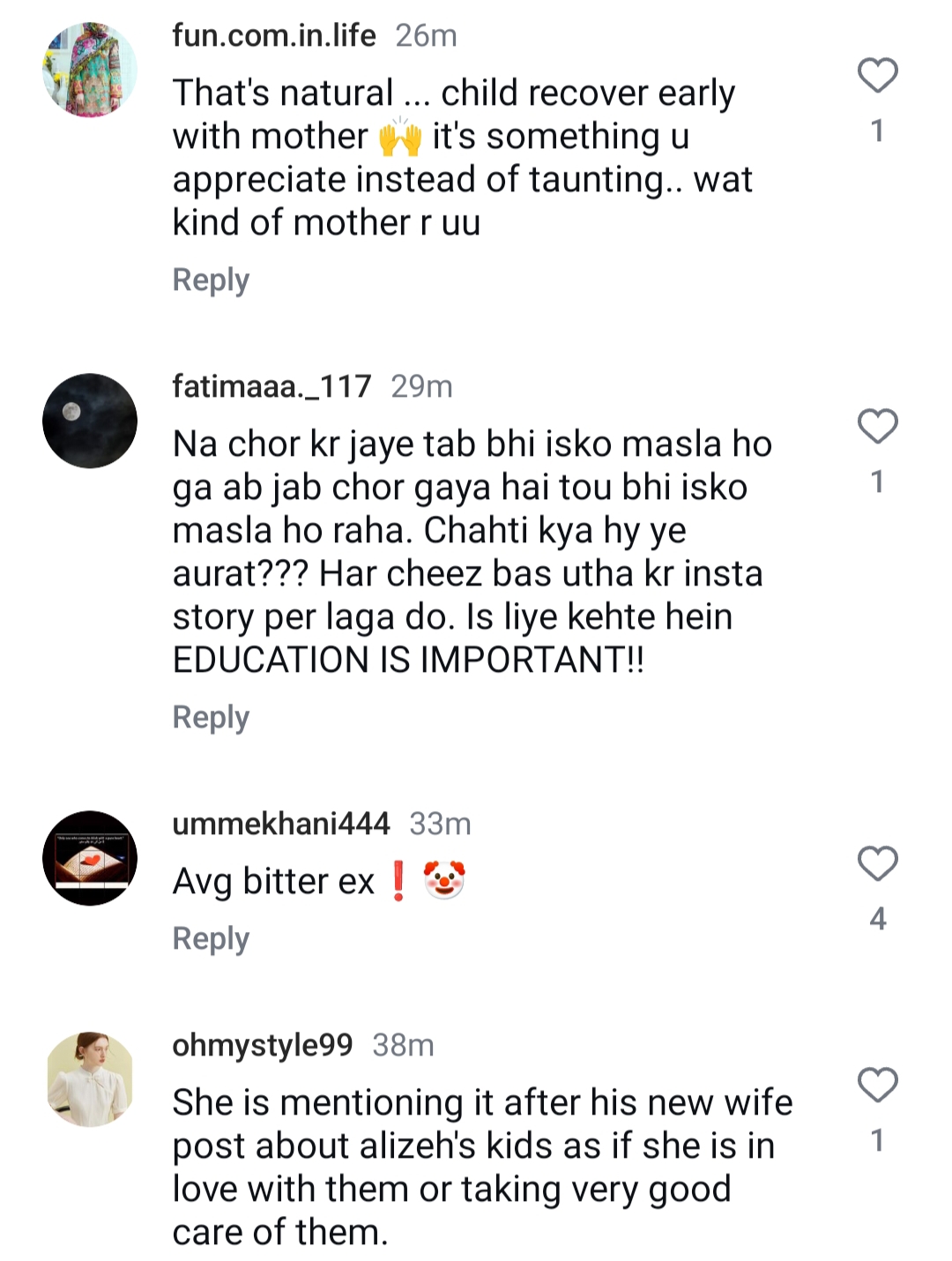The height and width of the screenshot is (1261, 952).
Task: Reply to fatimaaa._117's comment
Action: click(x=210, y=716)
